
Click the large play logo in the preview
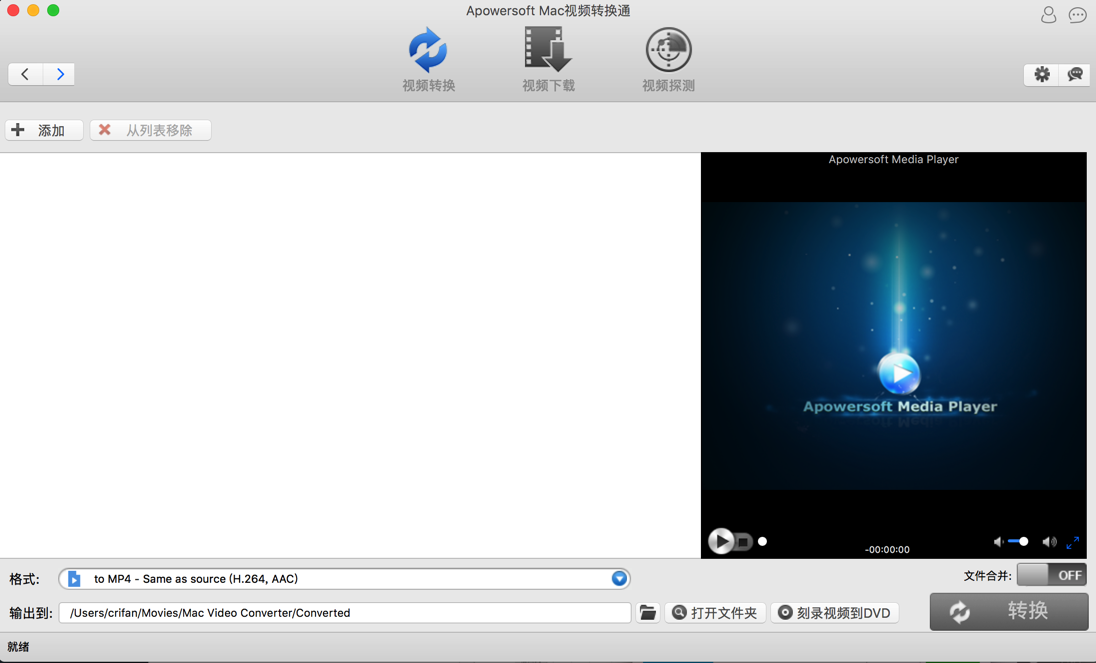pos(899,374)
